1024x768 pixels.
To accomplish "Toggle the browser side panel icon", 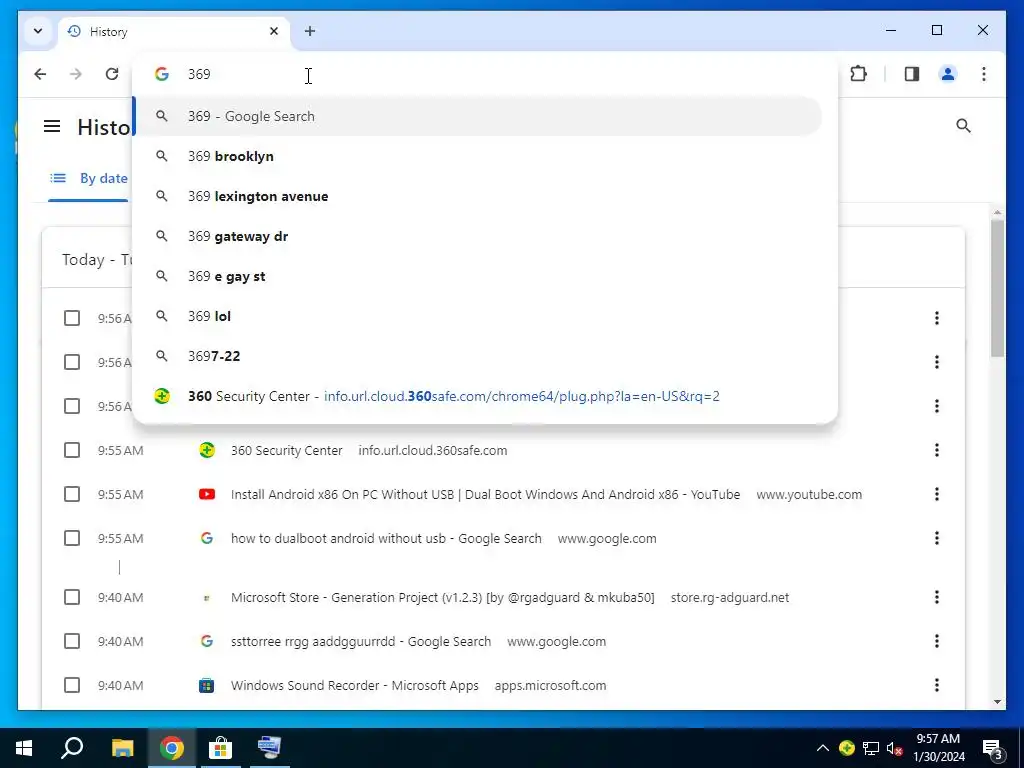I will coord(912,74).
